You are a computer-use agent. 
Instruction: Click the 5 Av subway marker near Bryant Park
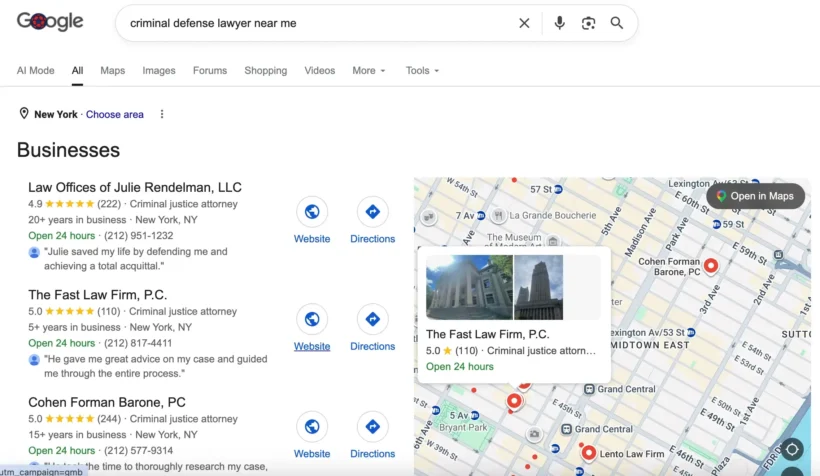tap(475, 415)
